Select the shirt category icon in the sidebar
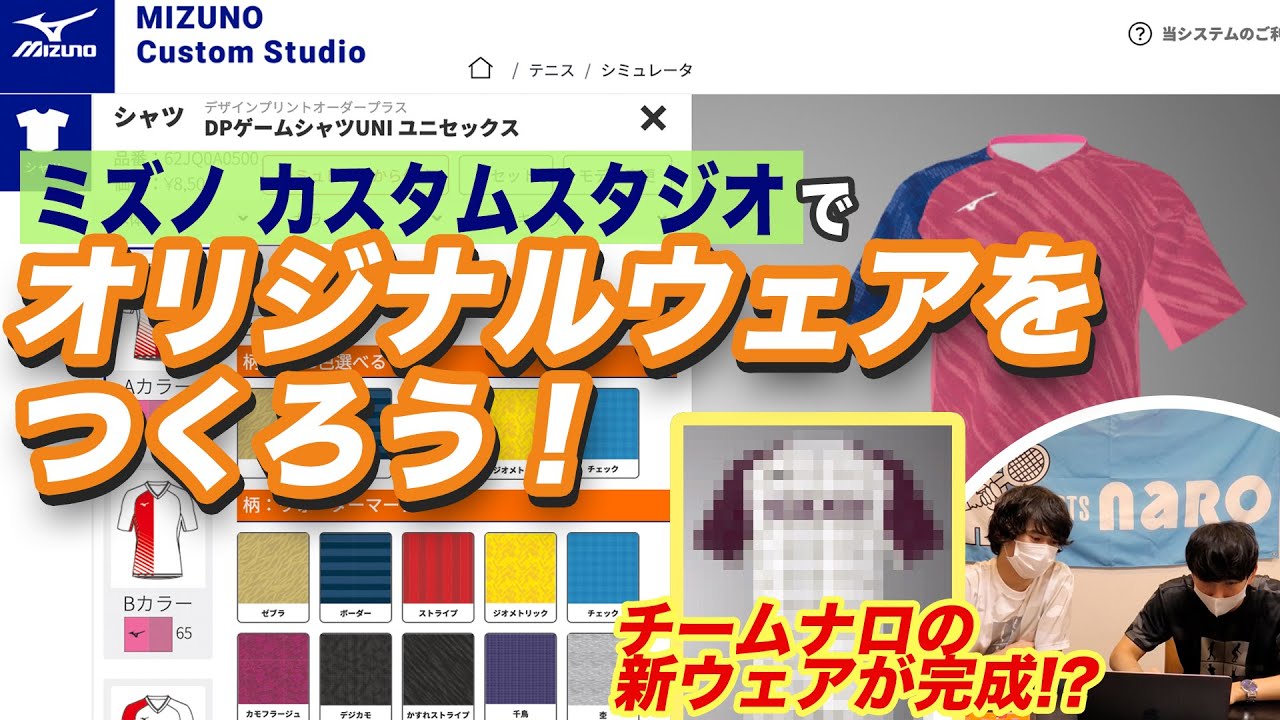The image size is (1280, 720). pyautogui.click(x=44, y=128)
